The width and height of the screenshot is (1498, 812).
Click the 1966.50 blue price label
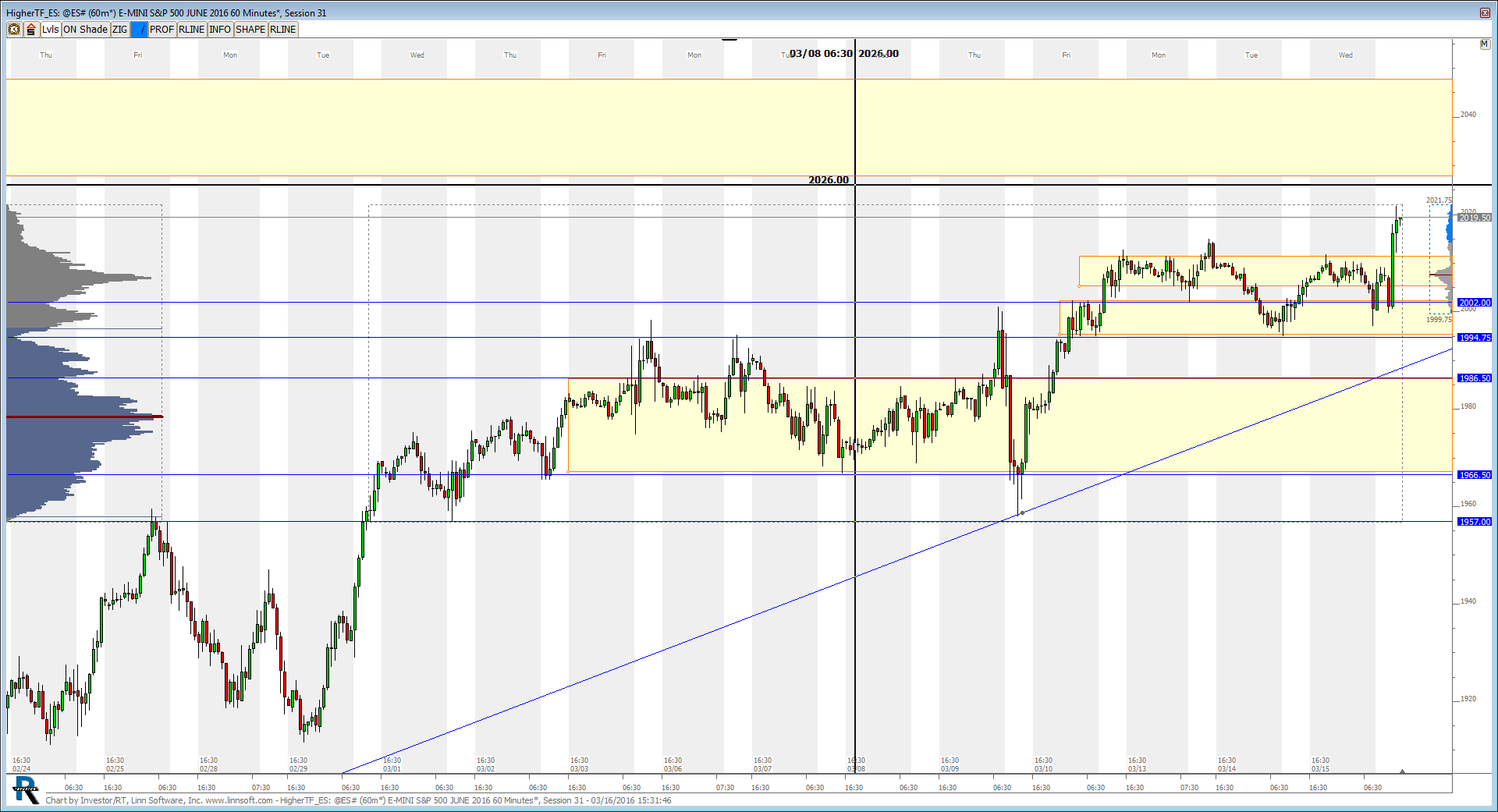pyautogui.click(x=1474, y=475)
